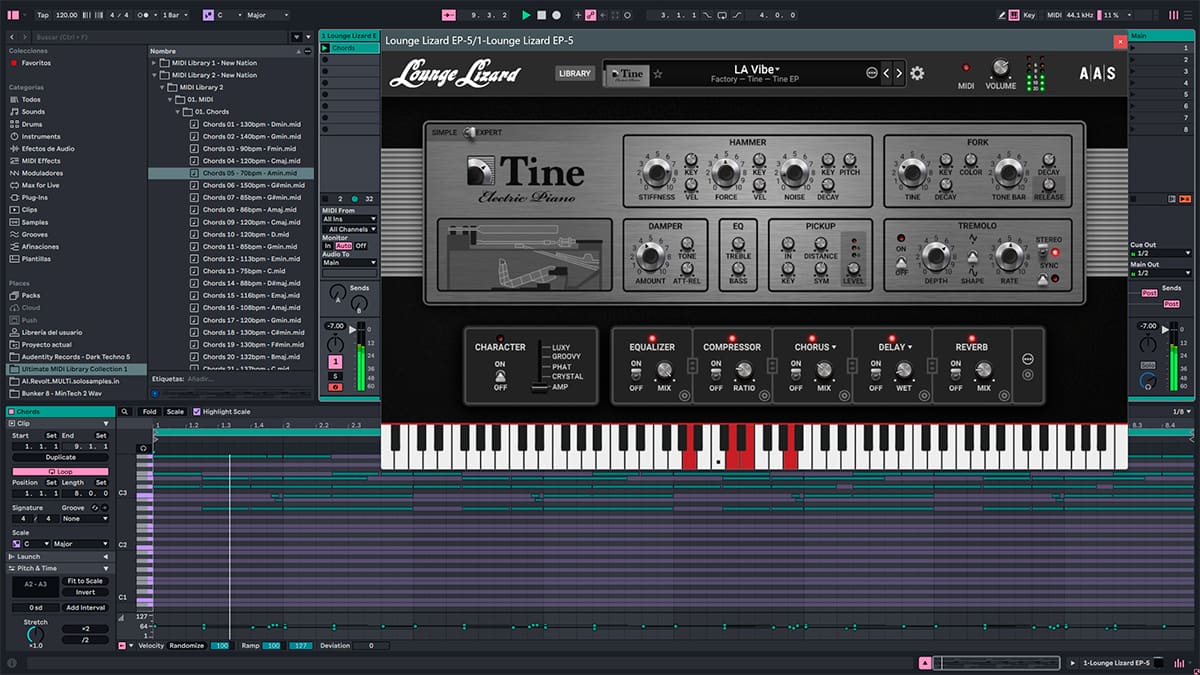This screenshot has height=675, width=1200.
Task: Toggle the metronome icon beside time signature
Action: pyautogui.click(x=143, y=15)
